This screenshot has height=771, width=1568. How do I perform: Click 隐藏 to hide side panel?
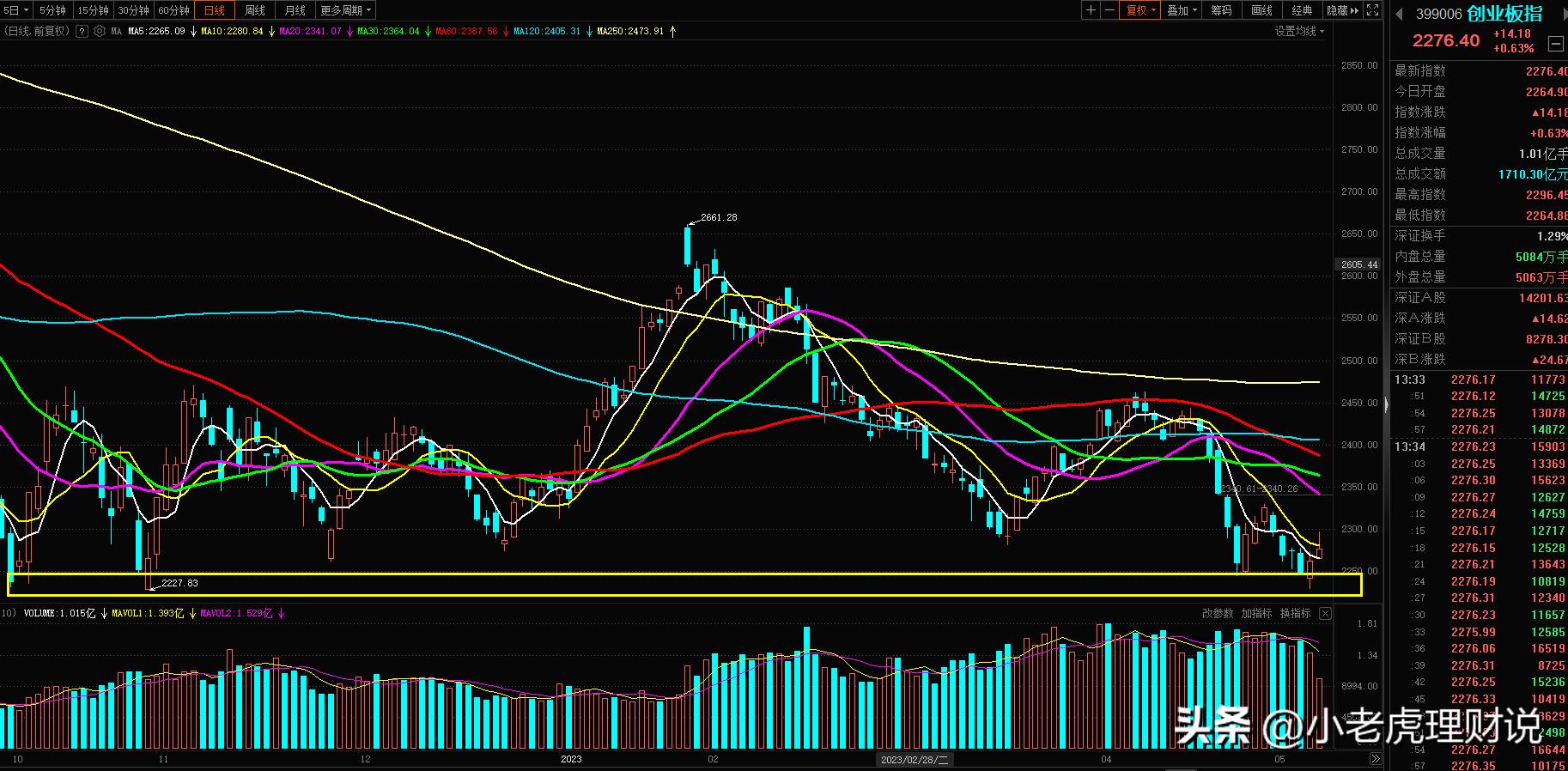1342,10
